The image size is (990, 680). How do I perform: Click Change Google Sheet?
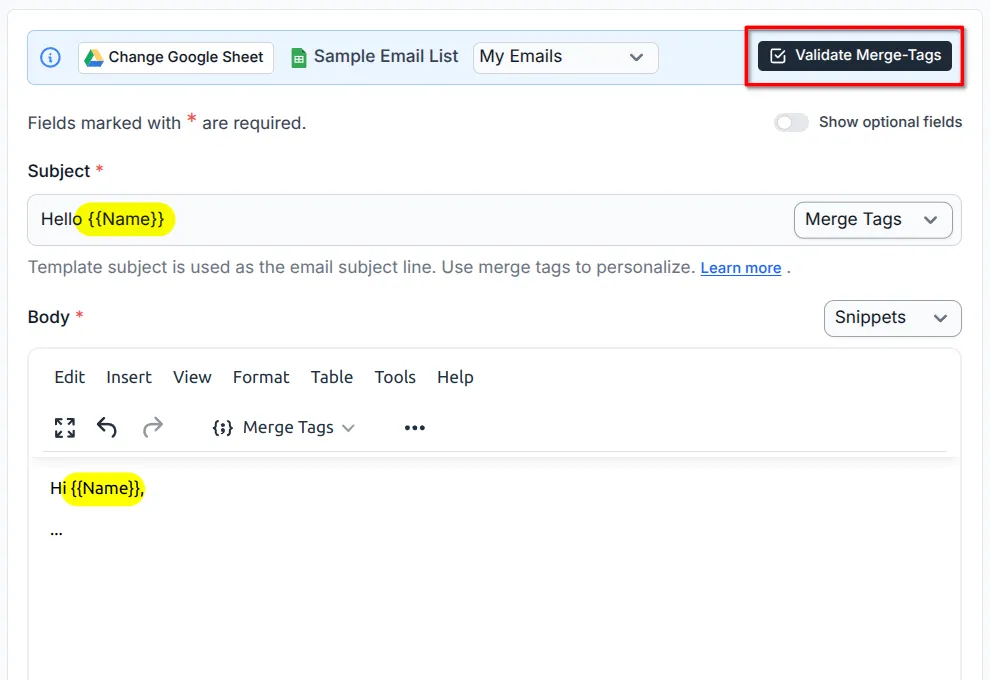click(175, 57)
